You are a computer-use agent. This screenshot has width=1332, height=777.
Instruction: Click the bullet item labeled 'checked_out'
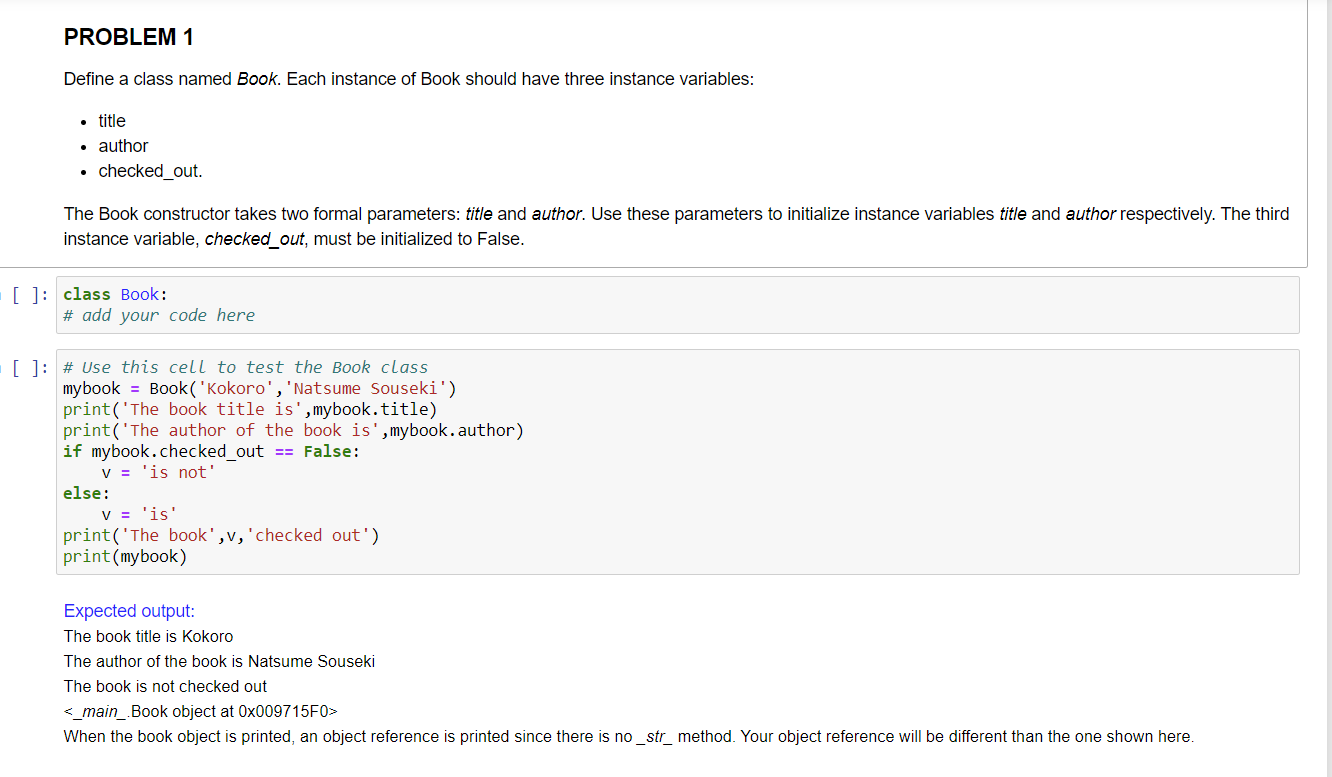[148, 171]
